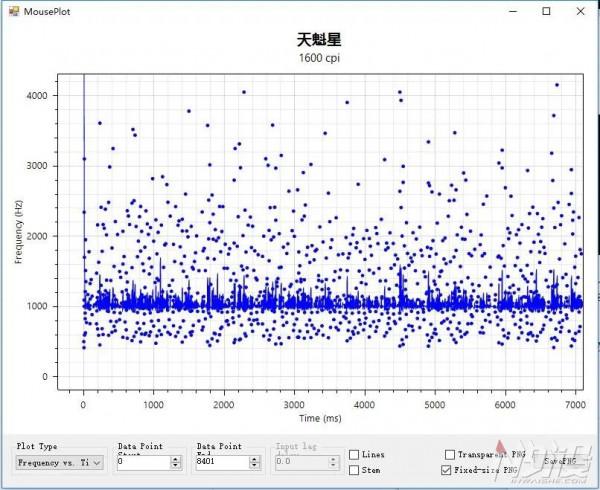Click the Data Point Start input field
Viewport: 600px width, 490px height.
144,462
